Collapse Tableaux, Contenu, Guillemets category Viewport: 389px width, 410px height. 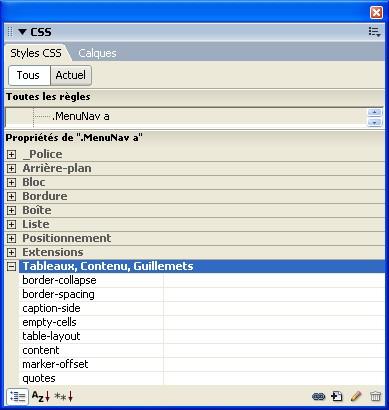click(11, 266)
